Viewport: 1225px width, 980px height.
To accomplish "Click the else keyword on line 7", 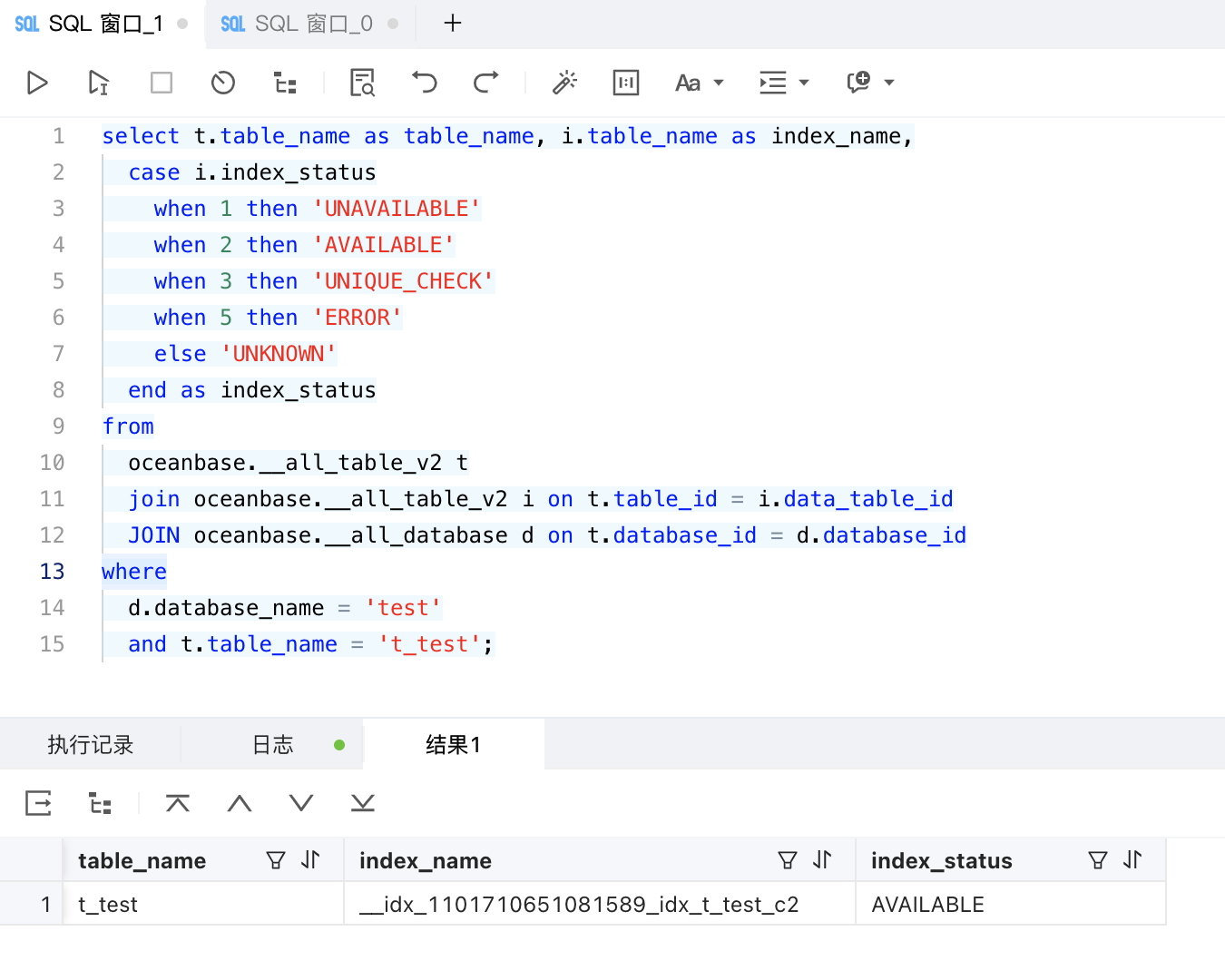I will tap(181, 354).
